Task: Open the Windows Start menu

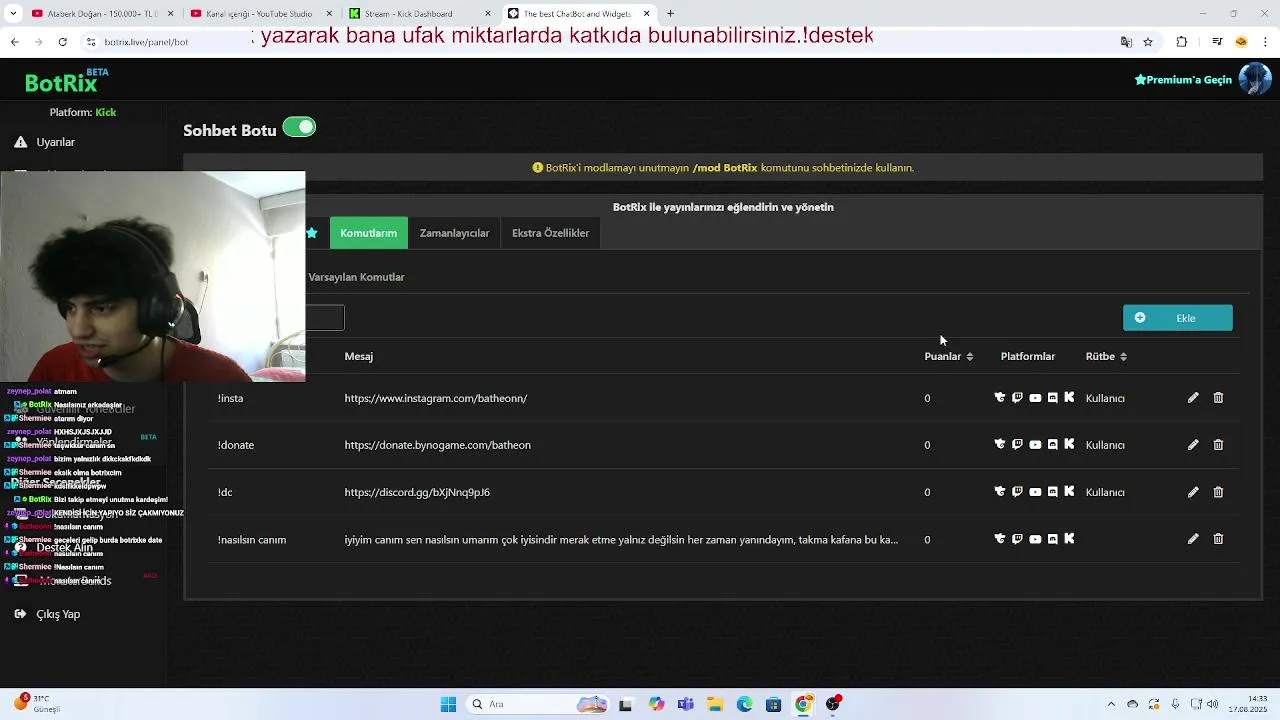Action: pyautogui.click(x=448, y=704)
